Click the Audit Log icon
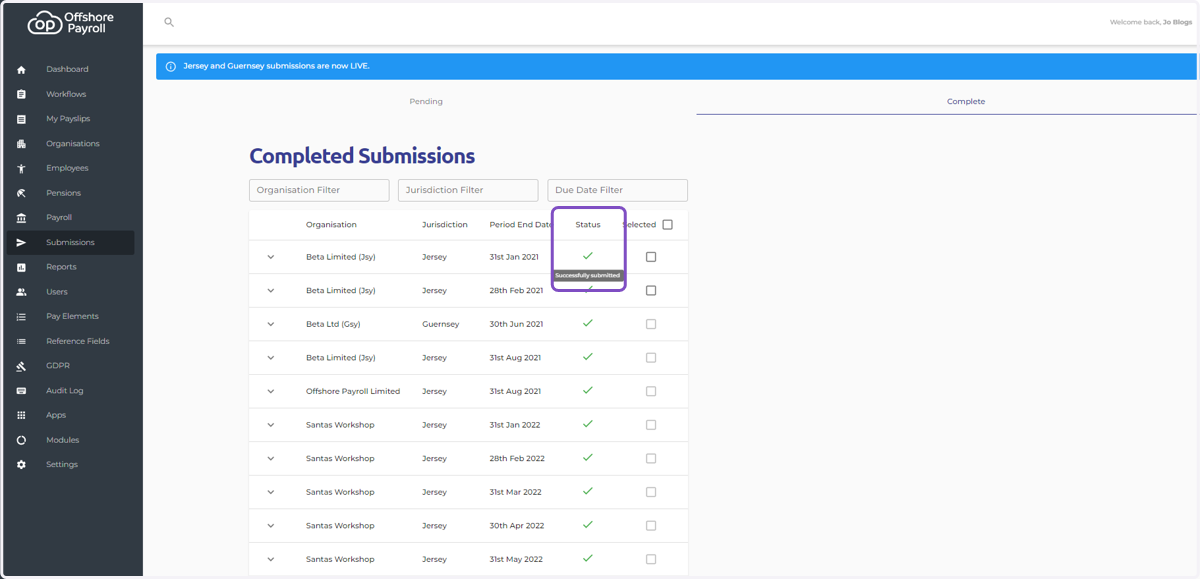 pyautogui.click(x=21, y=391)
